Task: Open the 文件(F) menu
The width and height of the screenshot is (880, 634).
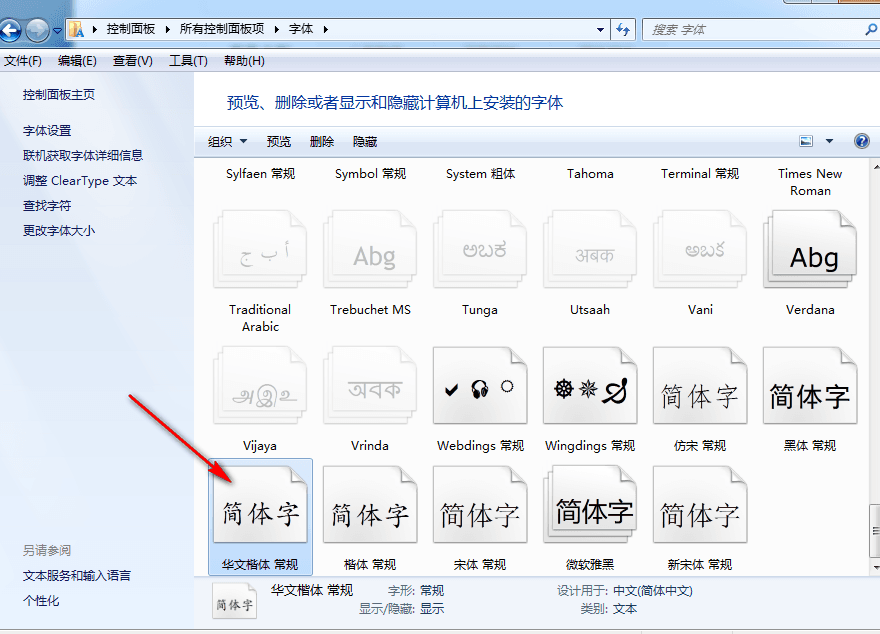Action: (23, 61)
